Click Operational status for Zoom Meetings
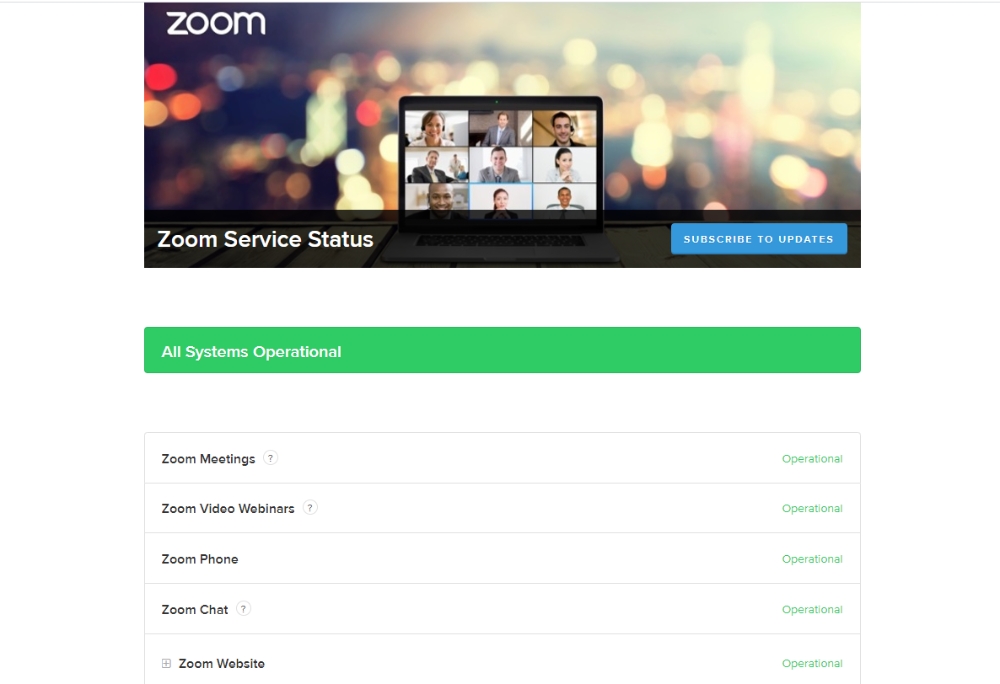 coord(812,459)
